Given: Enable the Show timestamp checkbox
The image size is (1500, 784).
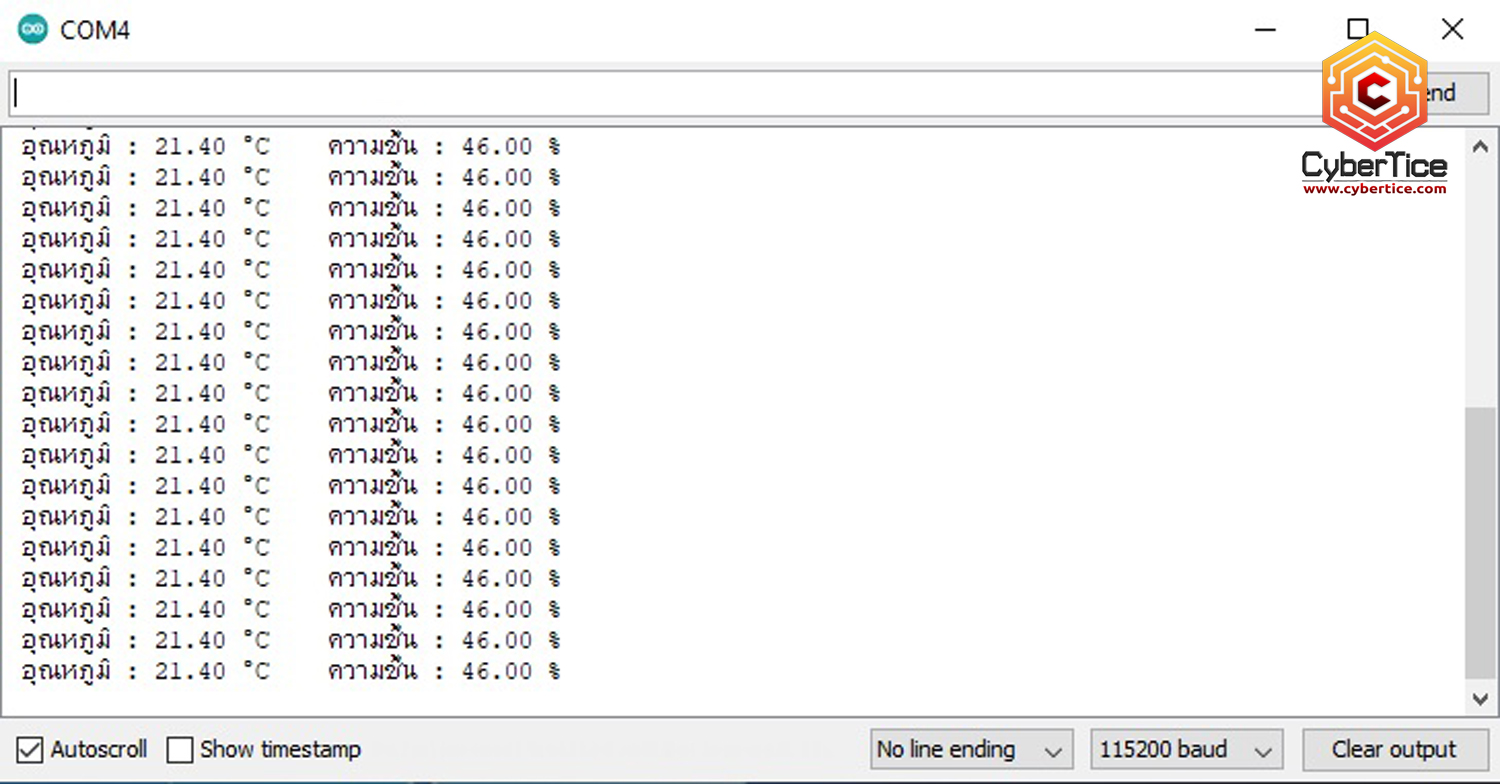Looking at the screenshot, I should click(180, 749).
